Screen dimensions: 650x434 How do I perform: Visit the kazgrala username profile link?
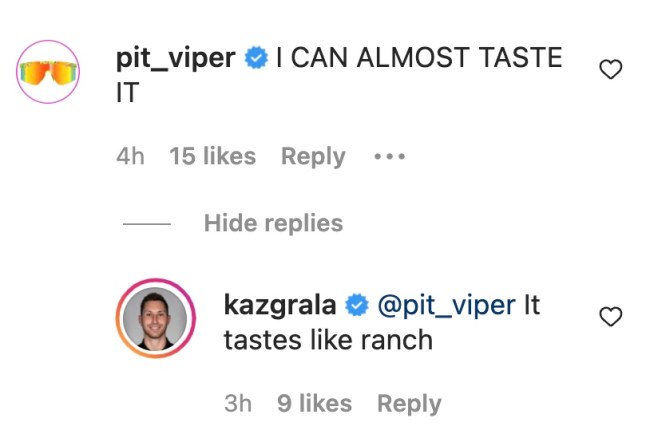coord(282,305)
